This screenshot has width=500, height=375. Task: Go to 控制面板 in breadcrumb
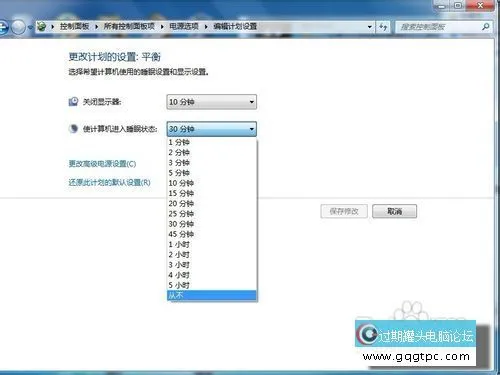(x=74, y=26)
